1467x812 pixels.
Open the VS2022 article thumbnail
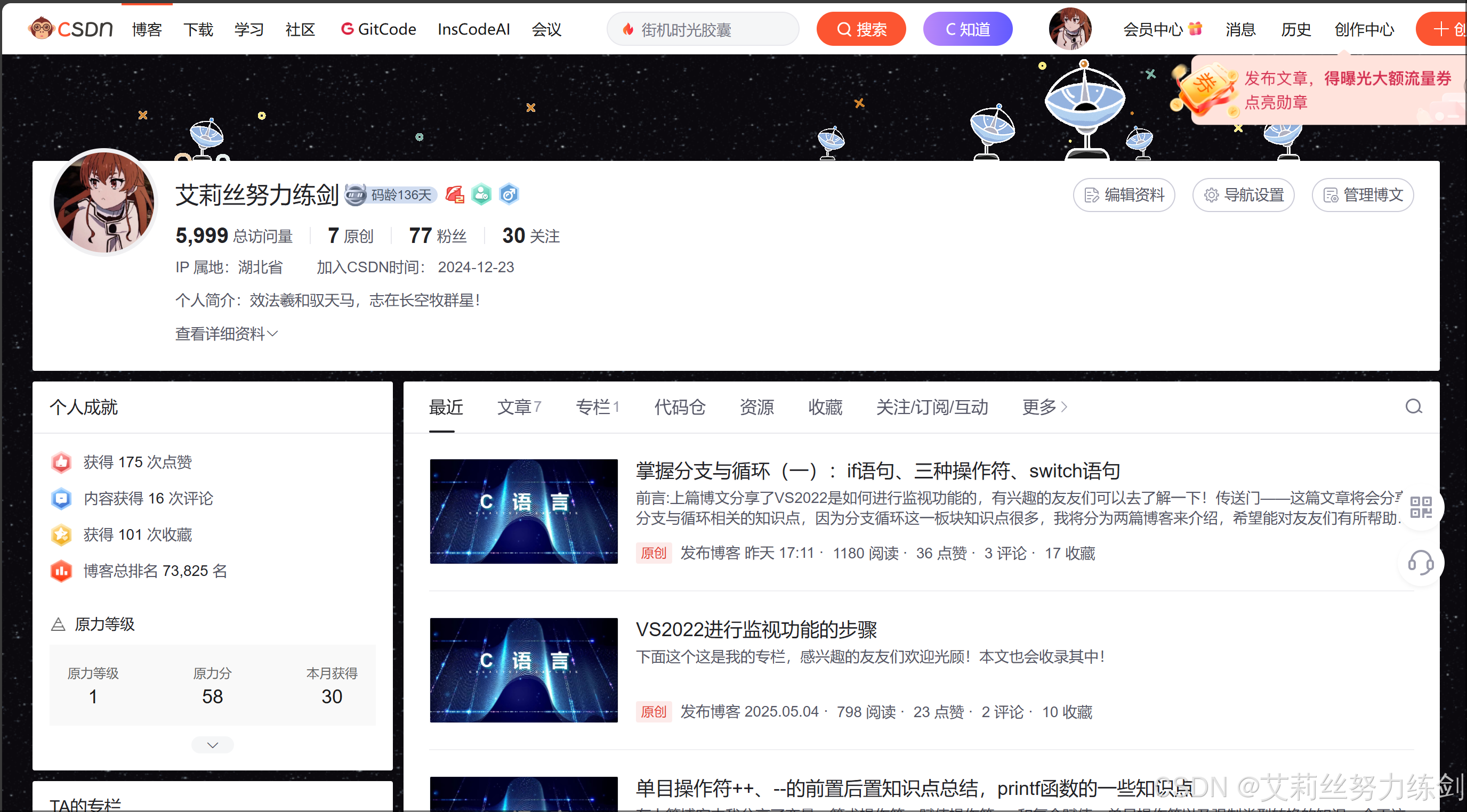(523, 670)
